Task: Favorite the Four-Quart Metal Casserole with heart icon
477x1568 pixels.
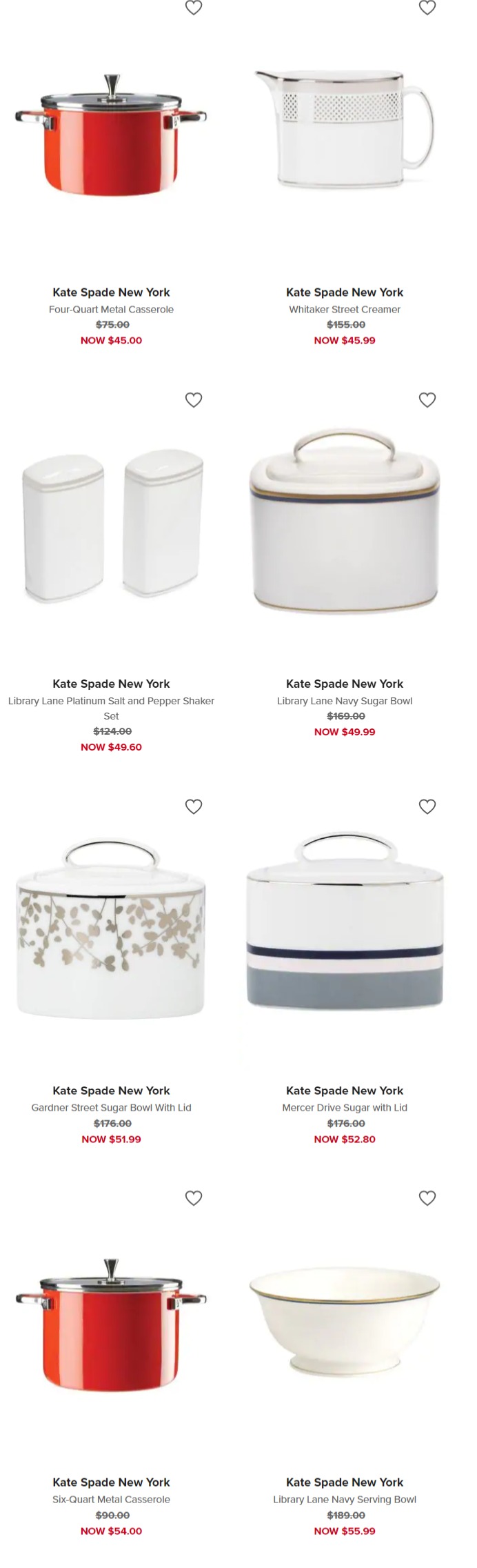Action: [194, 7]
